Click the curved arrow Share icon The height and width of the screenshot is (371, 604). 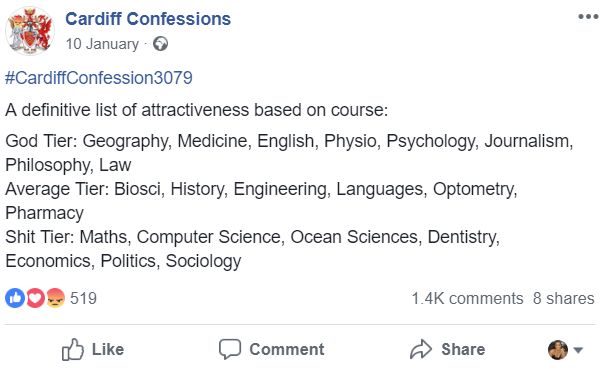(421, 349)
